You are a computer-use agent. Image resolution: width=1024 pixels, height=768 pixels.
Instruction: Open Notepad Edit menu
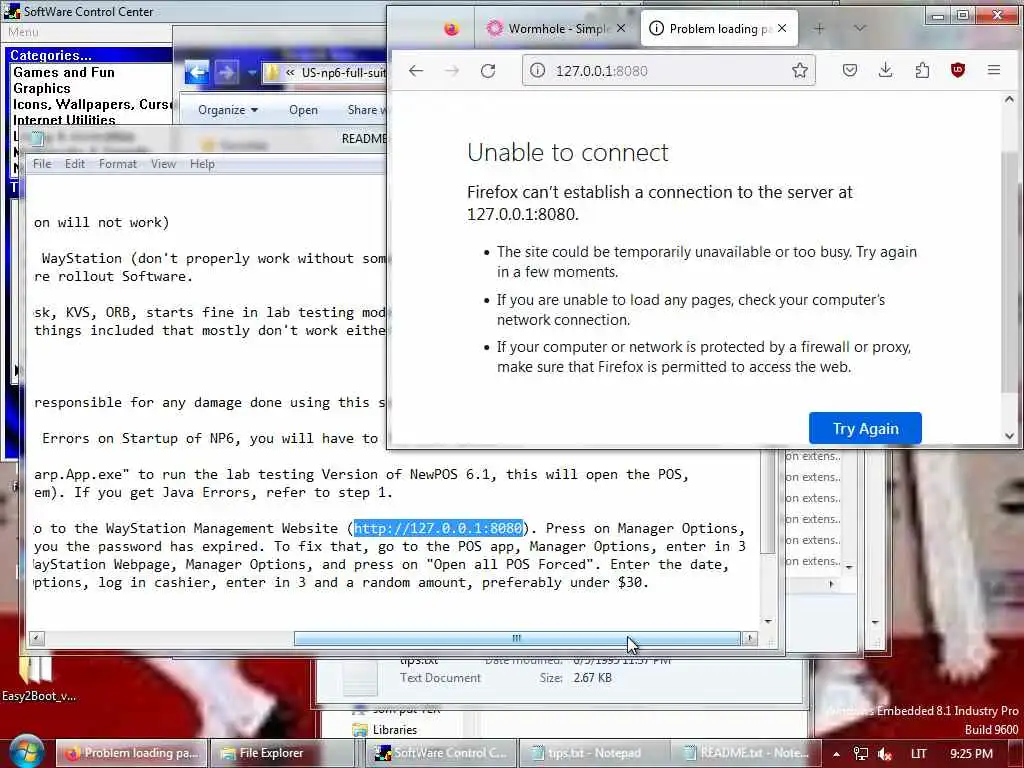tap(74, 164)
